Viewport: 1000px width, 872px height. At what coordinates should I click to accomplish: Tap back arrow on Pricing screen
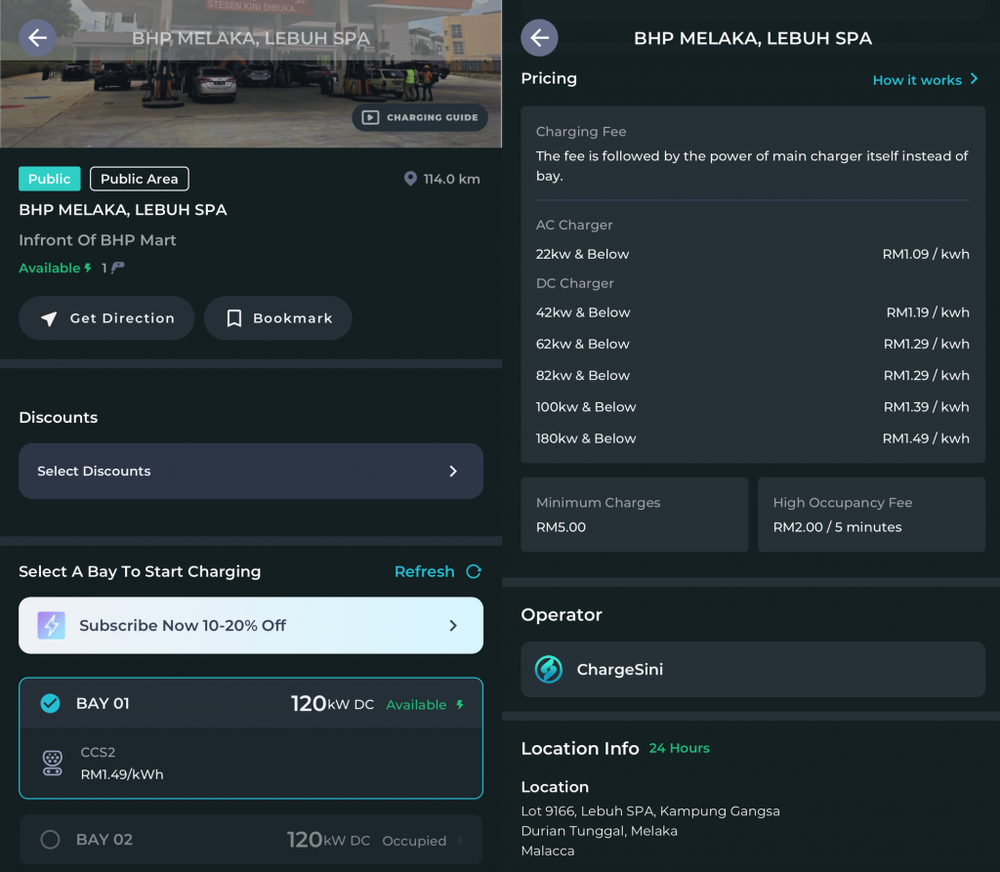click(540, 38)
